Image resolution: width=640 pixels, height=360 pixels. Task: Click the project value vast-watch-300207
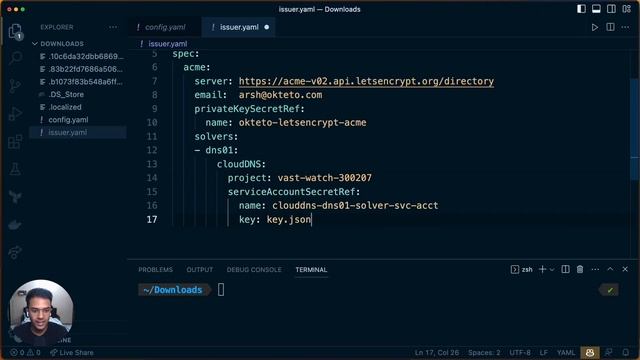[324, 178]
